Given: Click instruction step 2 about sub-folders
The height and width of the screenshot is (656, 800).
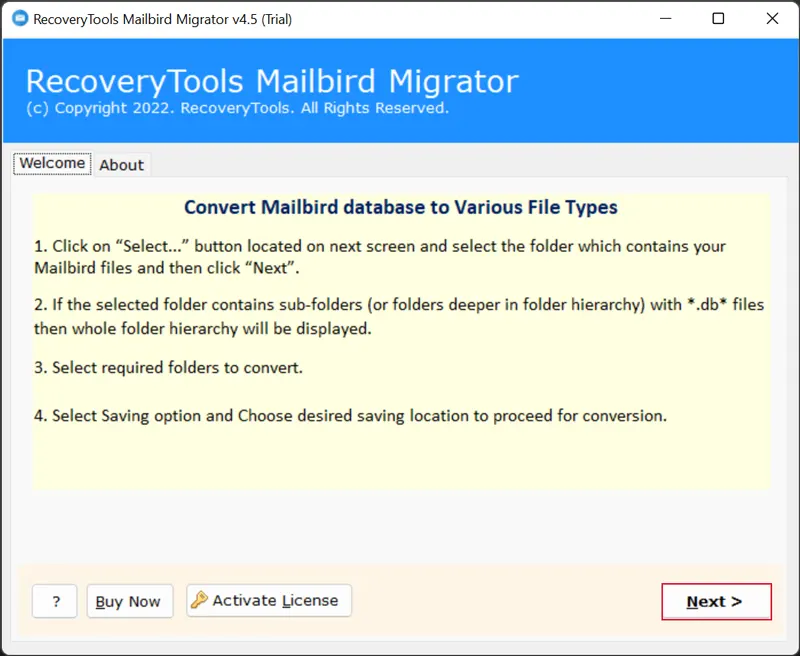Looking at the screenshot, I should pos(398,316).
